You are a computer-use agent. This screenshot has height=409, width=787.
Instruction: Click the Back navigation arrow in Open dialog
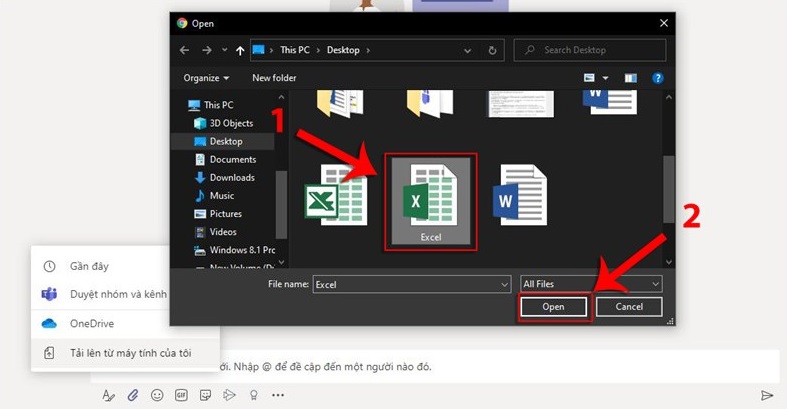(184, 50)
